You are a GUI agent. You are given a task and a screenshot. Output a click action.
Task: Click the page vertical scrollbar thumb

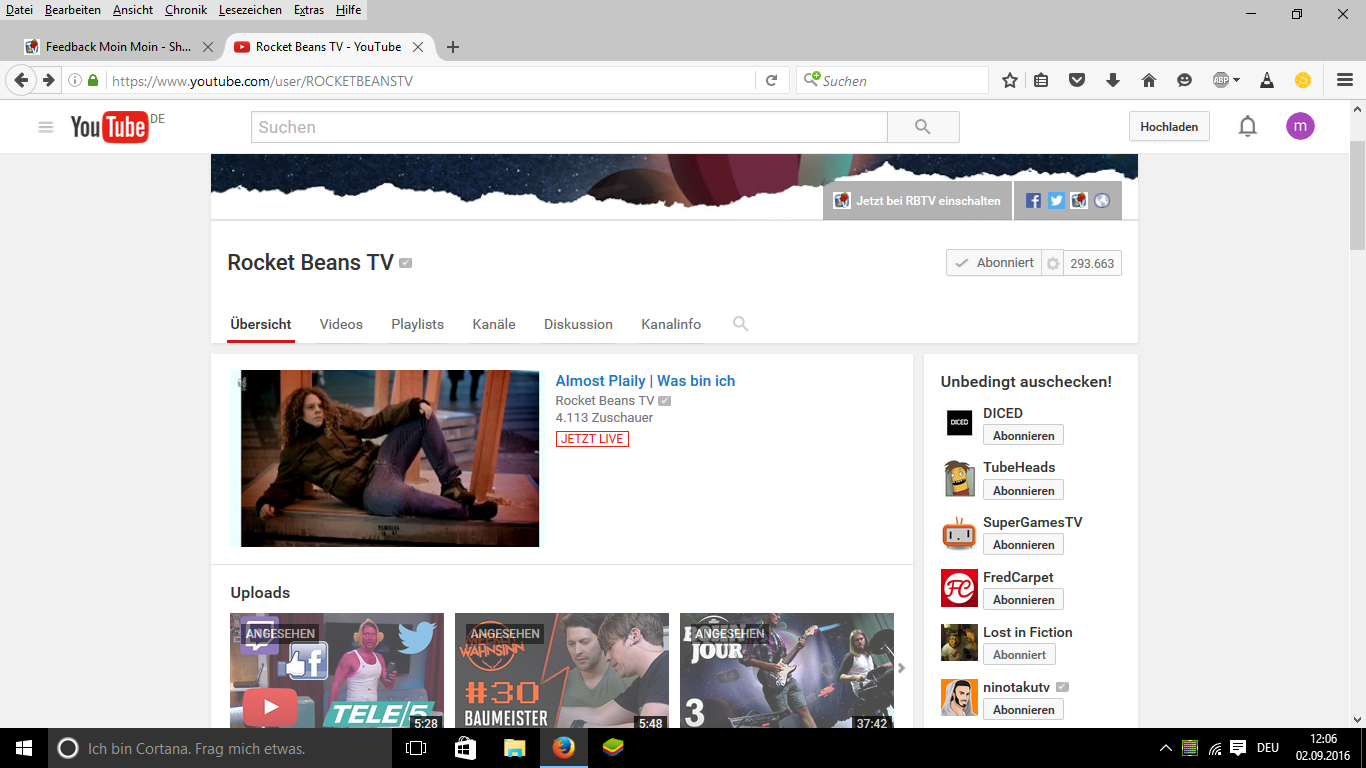point(1357,195)
